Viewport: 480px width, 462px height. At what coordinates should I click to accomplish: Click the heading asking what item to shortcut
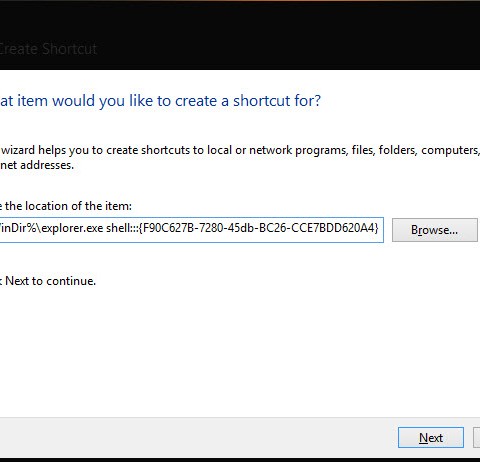(x=160, y=100)
